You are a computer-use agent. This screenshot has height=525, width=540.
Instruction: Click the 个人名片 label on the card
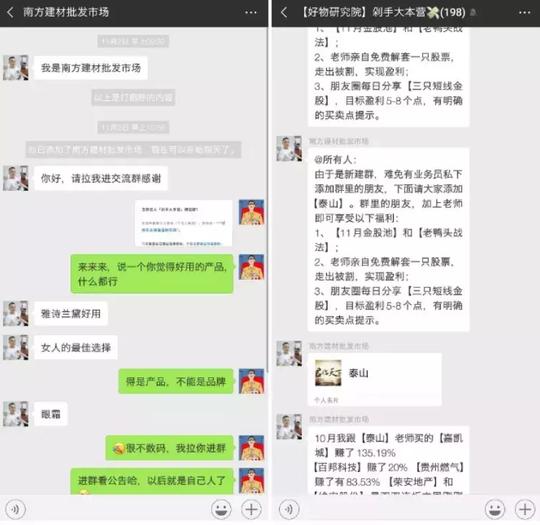326,400
